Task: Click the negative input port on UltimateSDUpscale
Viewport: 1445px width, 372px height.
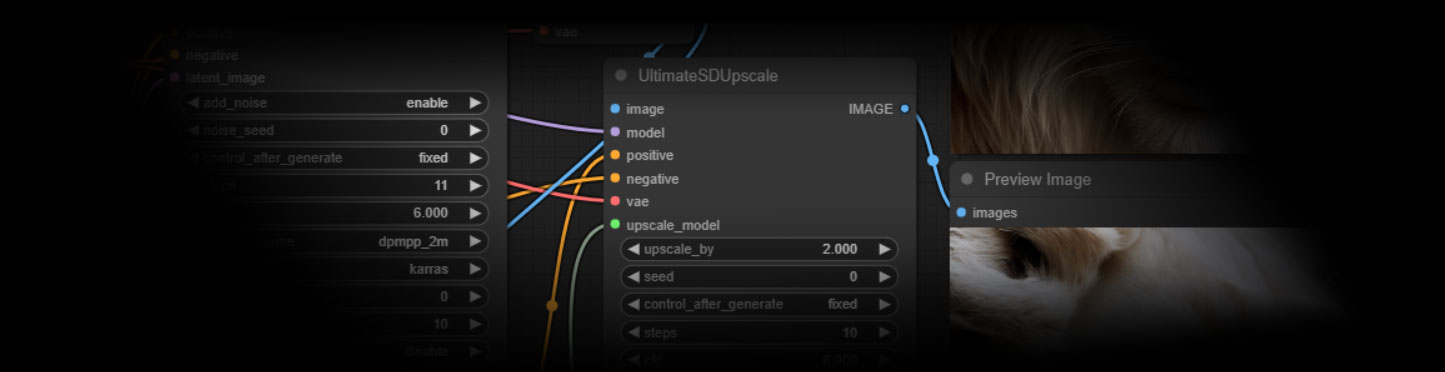Action: 615,178
